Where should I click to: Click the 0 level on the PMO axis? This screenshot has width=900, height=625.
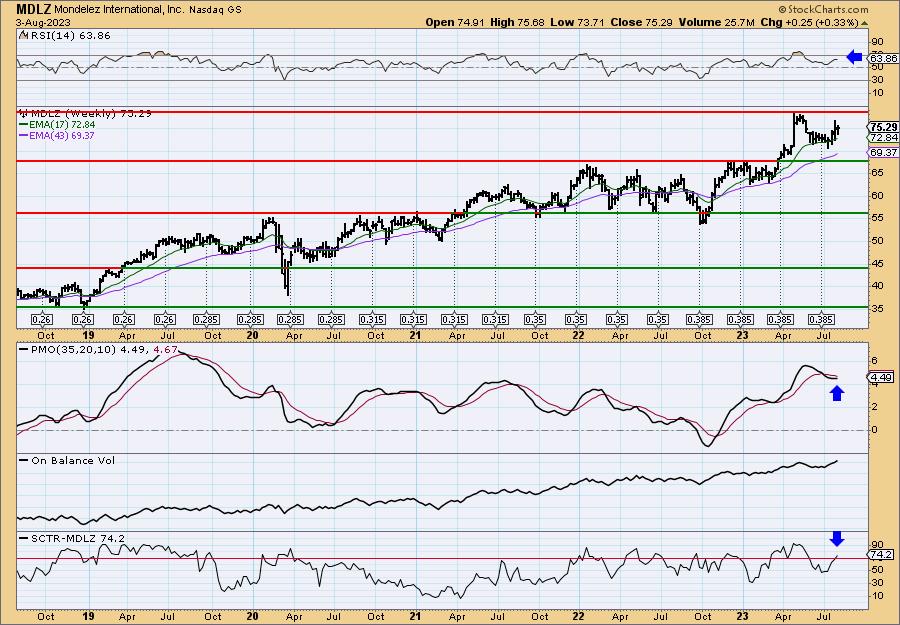click(x=874, y=430)
